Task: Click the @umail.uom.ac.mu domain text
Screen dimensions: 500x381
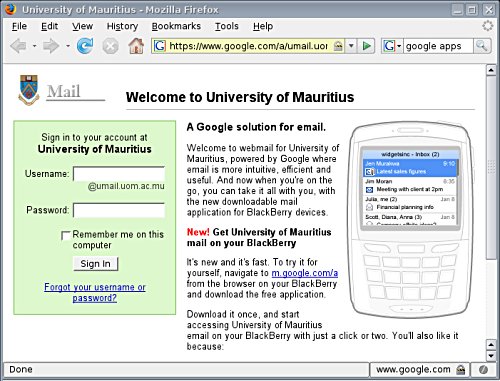Action: (x=126, y=186)
